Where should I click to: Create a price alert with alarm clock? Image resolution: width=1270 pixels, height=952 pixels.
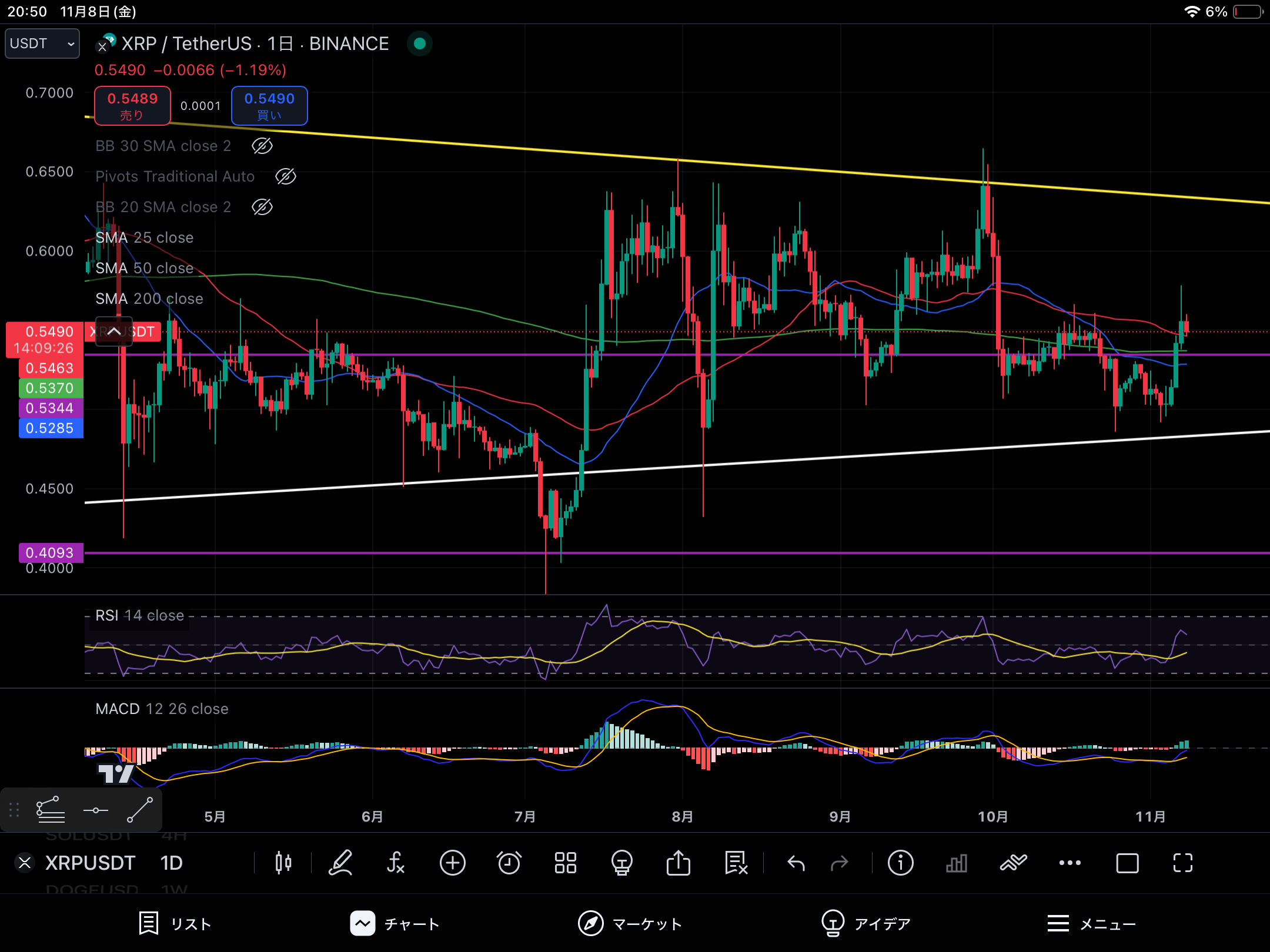[509, 863]
